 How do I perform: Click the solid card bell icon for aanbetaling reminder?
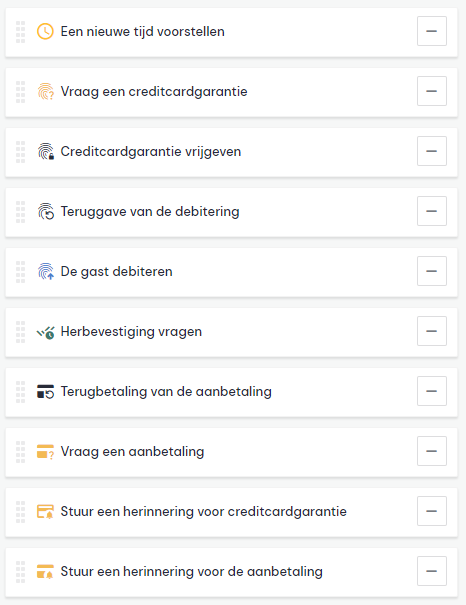coord(45,571)
